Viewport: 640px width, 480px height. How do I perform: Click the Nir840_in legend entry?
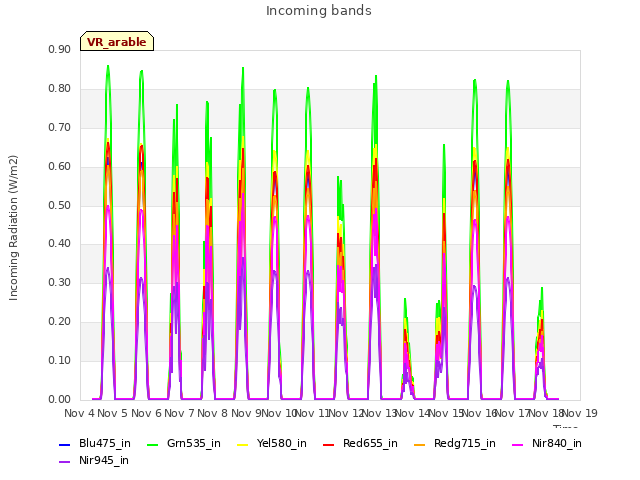tap(547, 443)
